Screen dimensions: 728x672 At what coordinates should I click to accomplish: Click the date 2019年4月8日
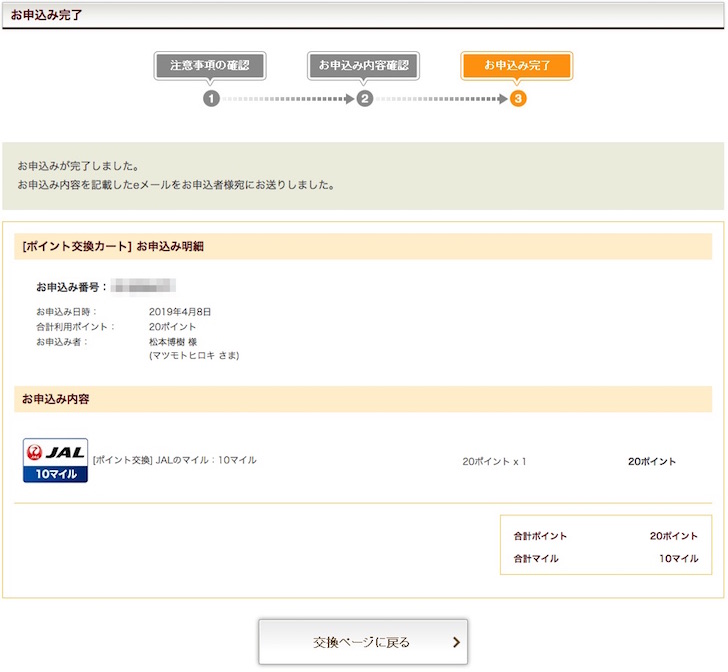coord(180,312)
